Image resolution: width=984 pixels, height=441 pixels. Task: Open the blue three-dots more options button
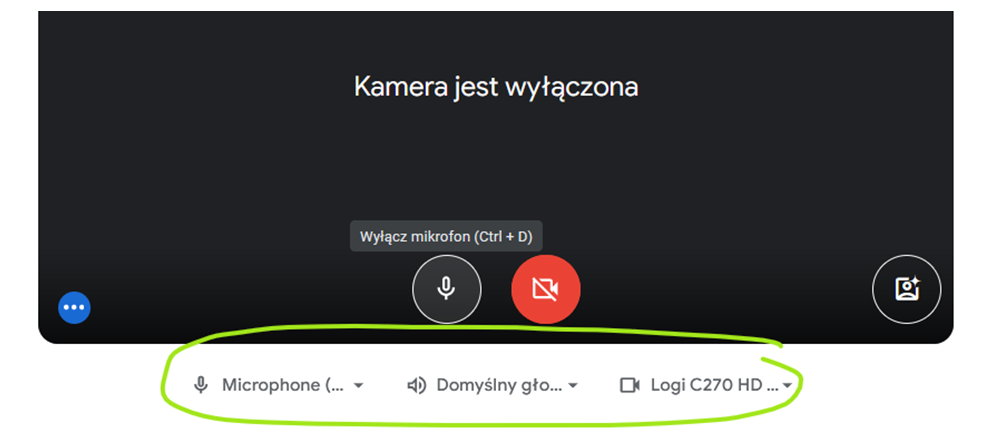point(75,308)
